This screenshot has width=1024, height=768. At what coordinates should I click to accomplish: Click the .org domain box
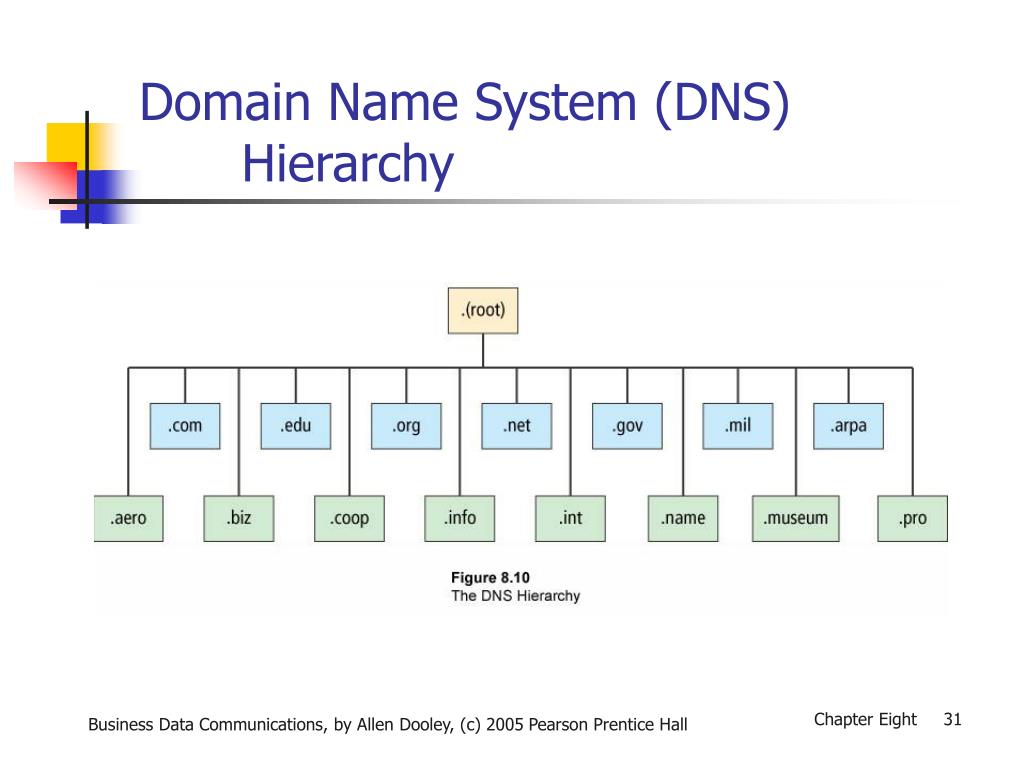(x=406, y=426)
